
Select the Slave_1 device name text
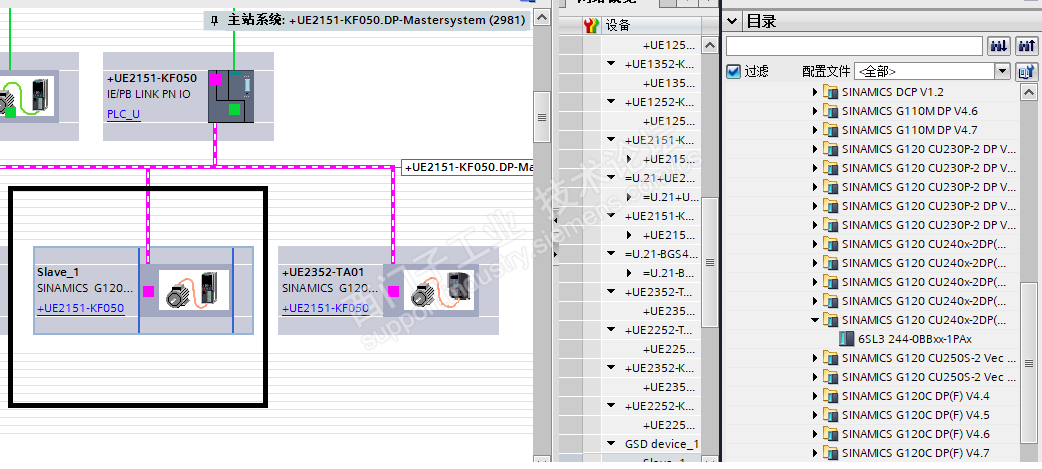tap(58, 272)
